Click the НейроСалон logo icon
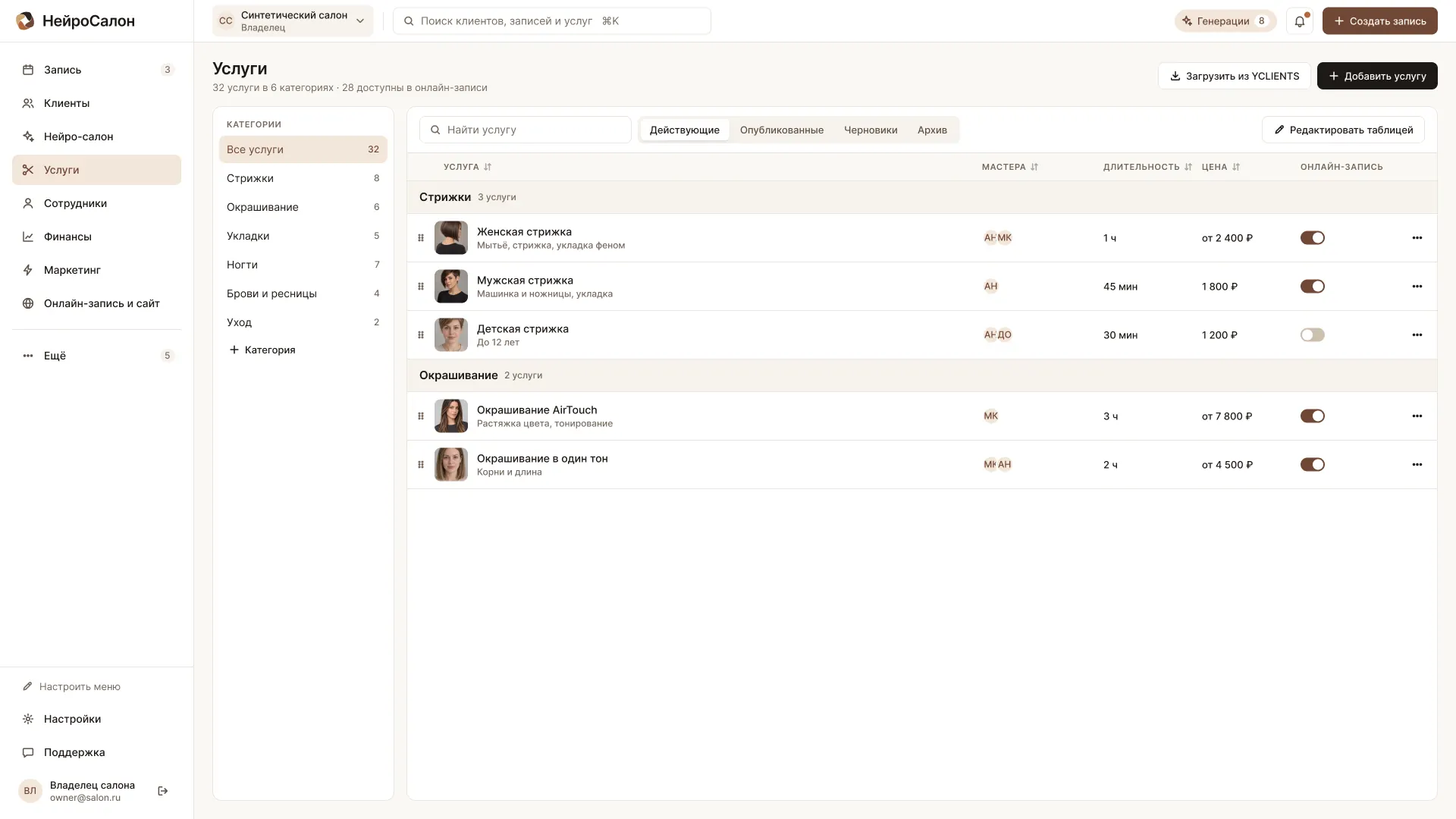The image size is (1456, 819). coord(25,21)
